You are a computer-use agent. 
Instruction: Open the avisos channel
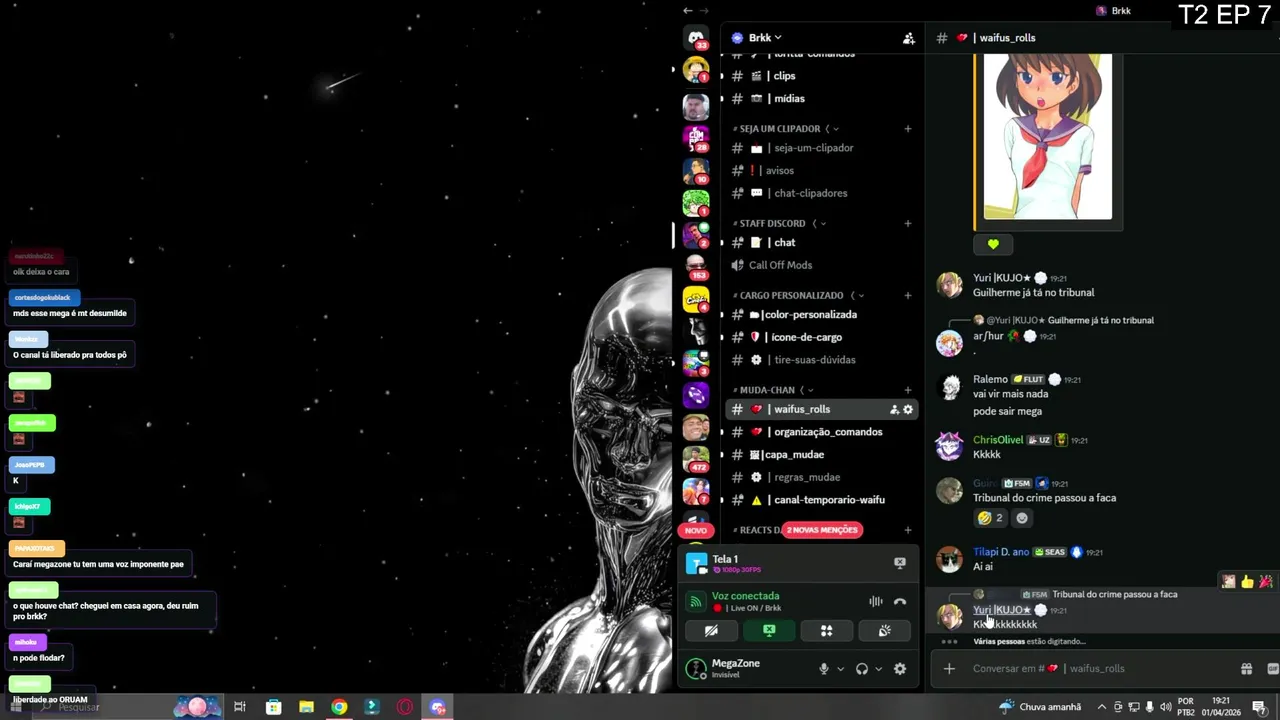click(822, 171)
